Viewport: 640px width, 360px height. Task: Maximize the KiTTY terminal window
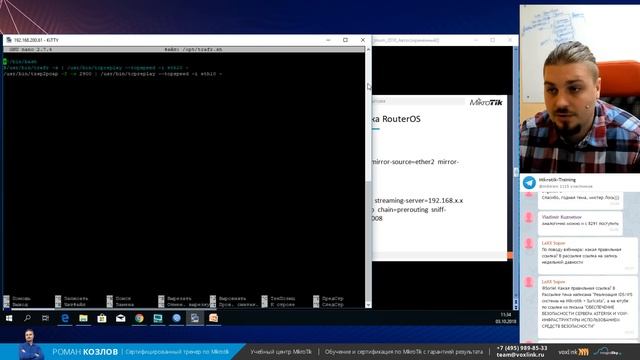(345, 40)
